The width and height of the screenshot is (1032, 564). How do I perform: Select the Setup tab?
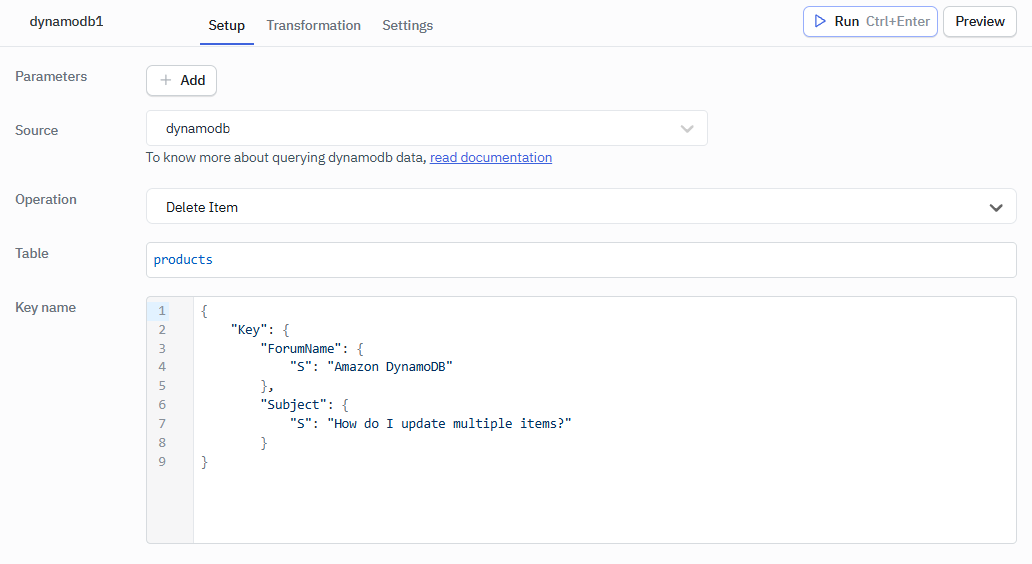[x=226, y=25]
